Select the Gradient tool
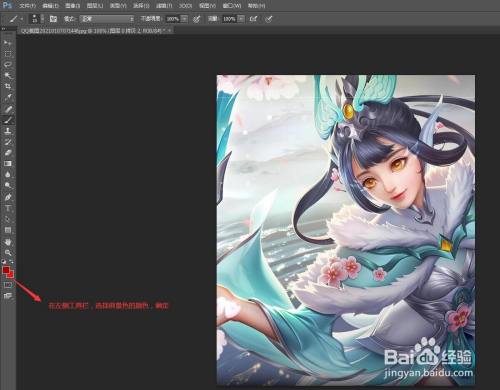 (8, 164)
